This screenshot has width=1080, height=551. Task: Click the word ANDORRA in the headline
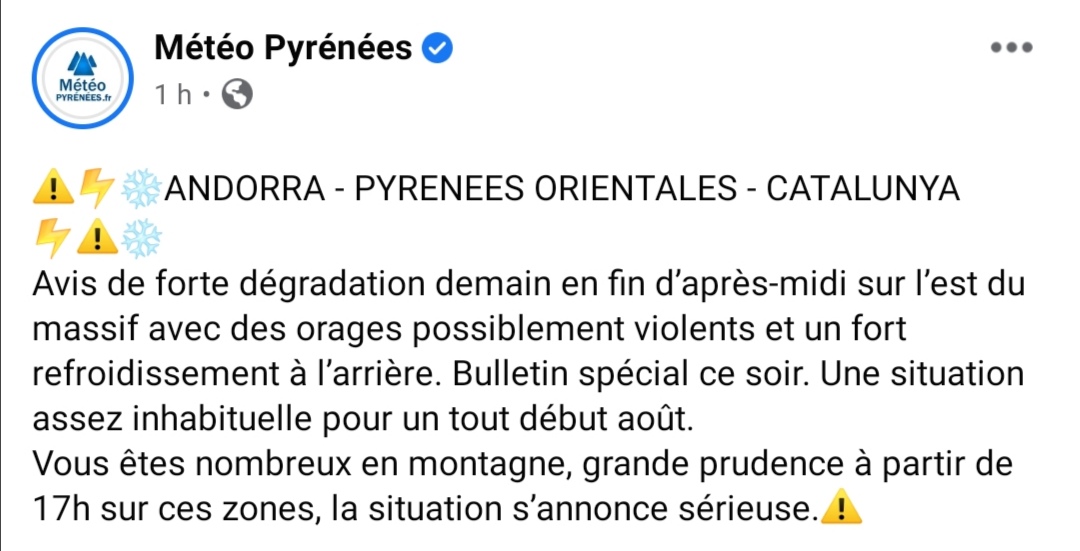coord(245,189)
